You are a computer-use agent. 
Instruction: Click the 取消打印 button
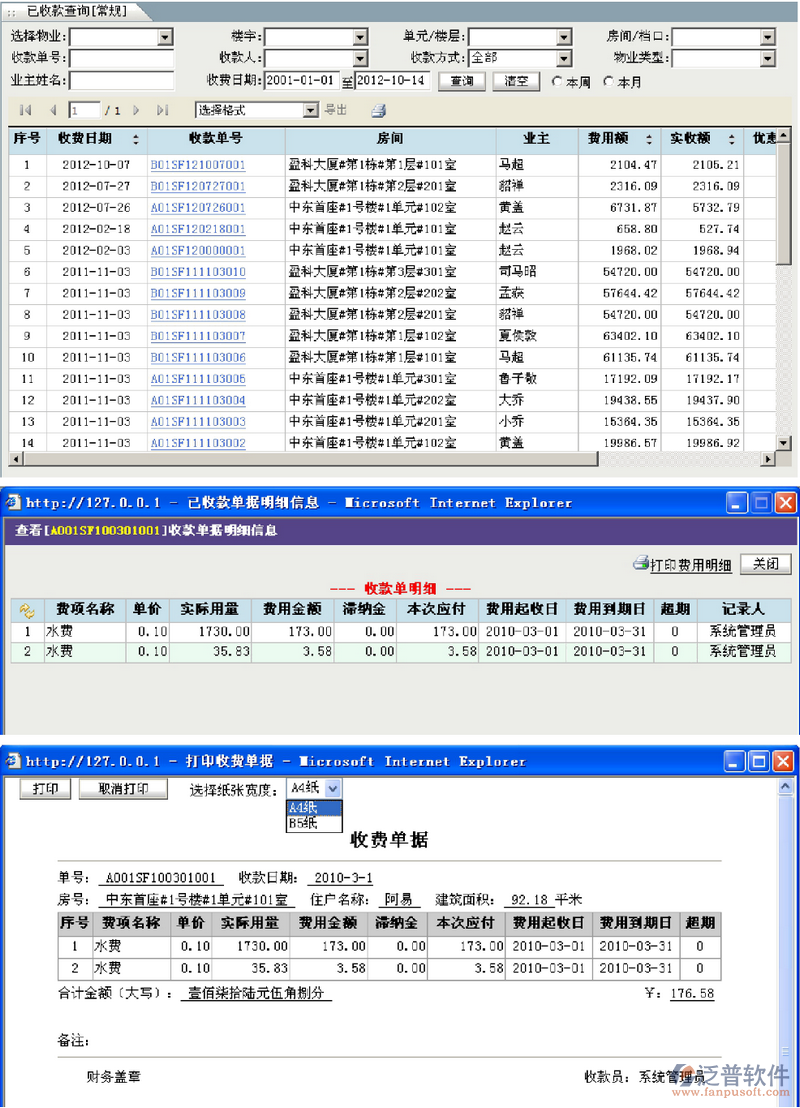[124, 789]
